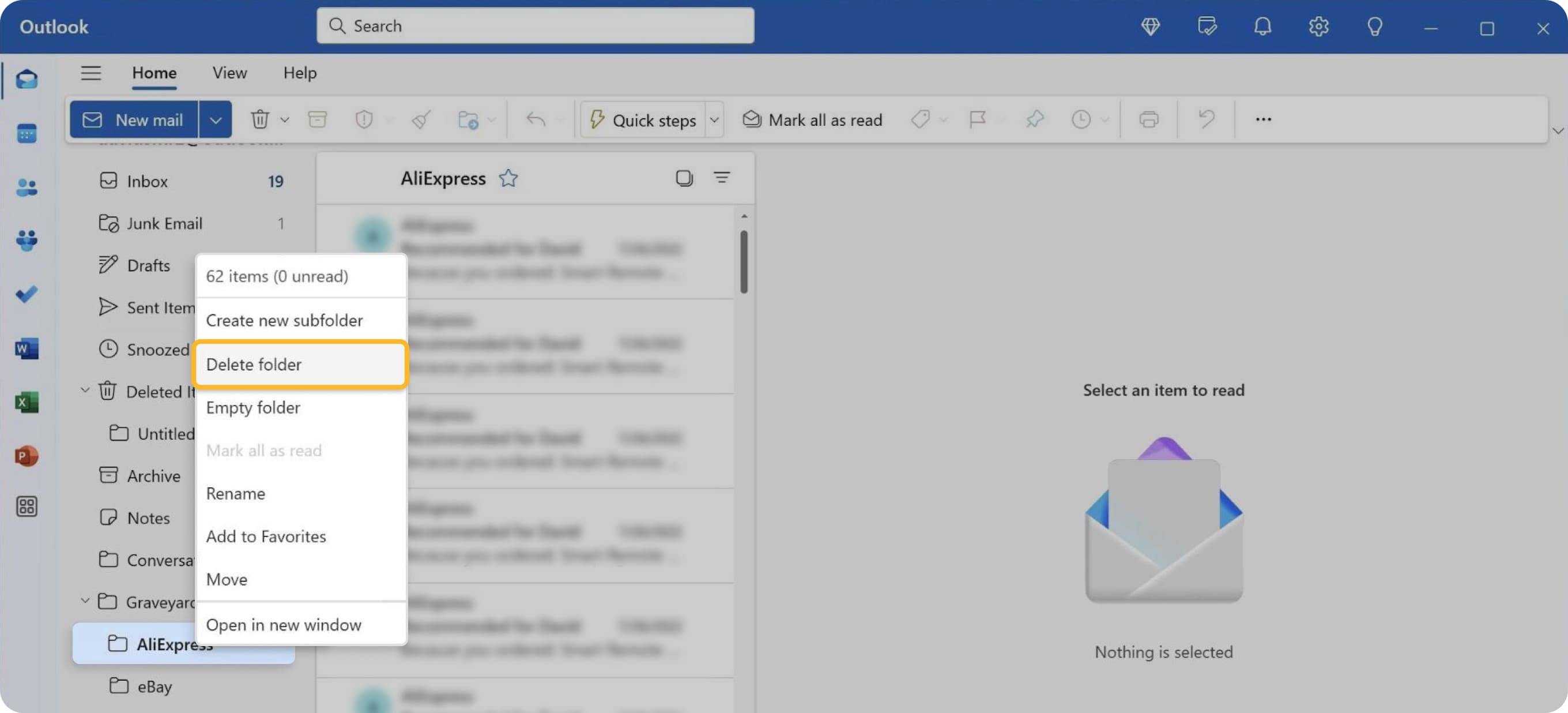Click in the Search box
This screenshot has height=713, width=1568.
coord(536,25)
